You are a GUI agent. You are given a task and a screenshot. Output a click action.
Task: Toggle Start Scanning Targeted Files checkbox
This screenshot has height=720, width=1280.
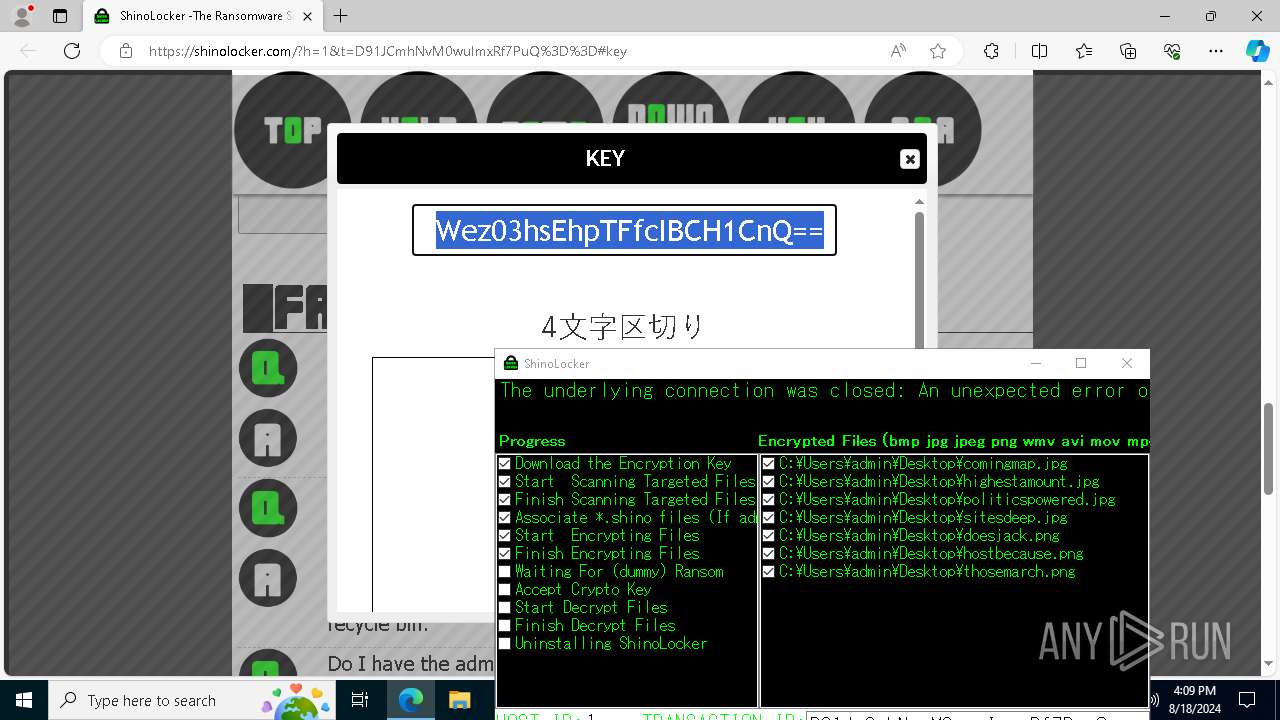(x=504, y=481)
